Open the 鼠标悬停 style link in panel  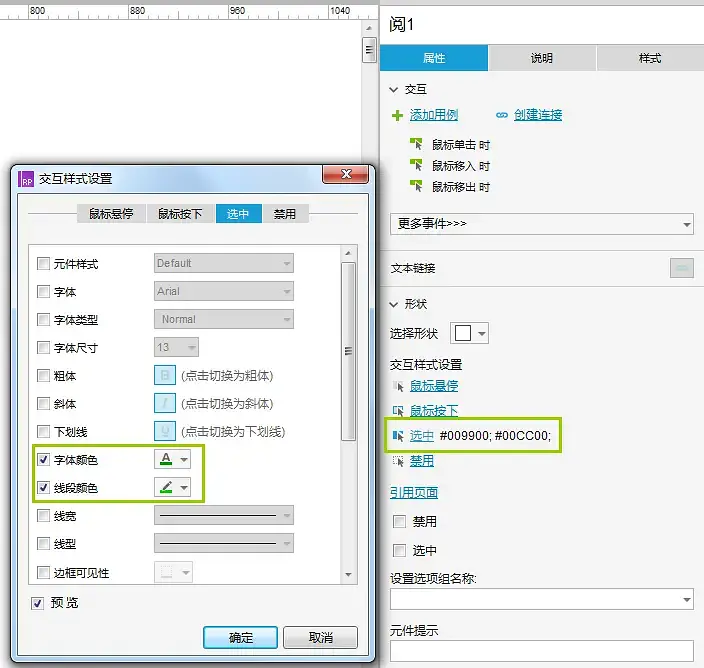[x=434, y=386]
